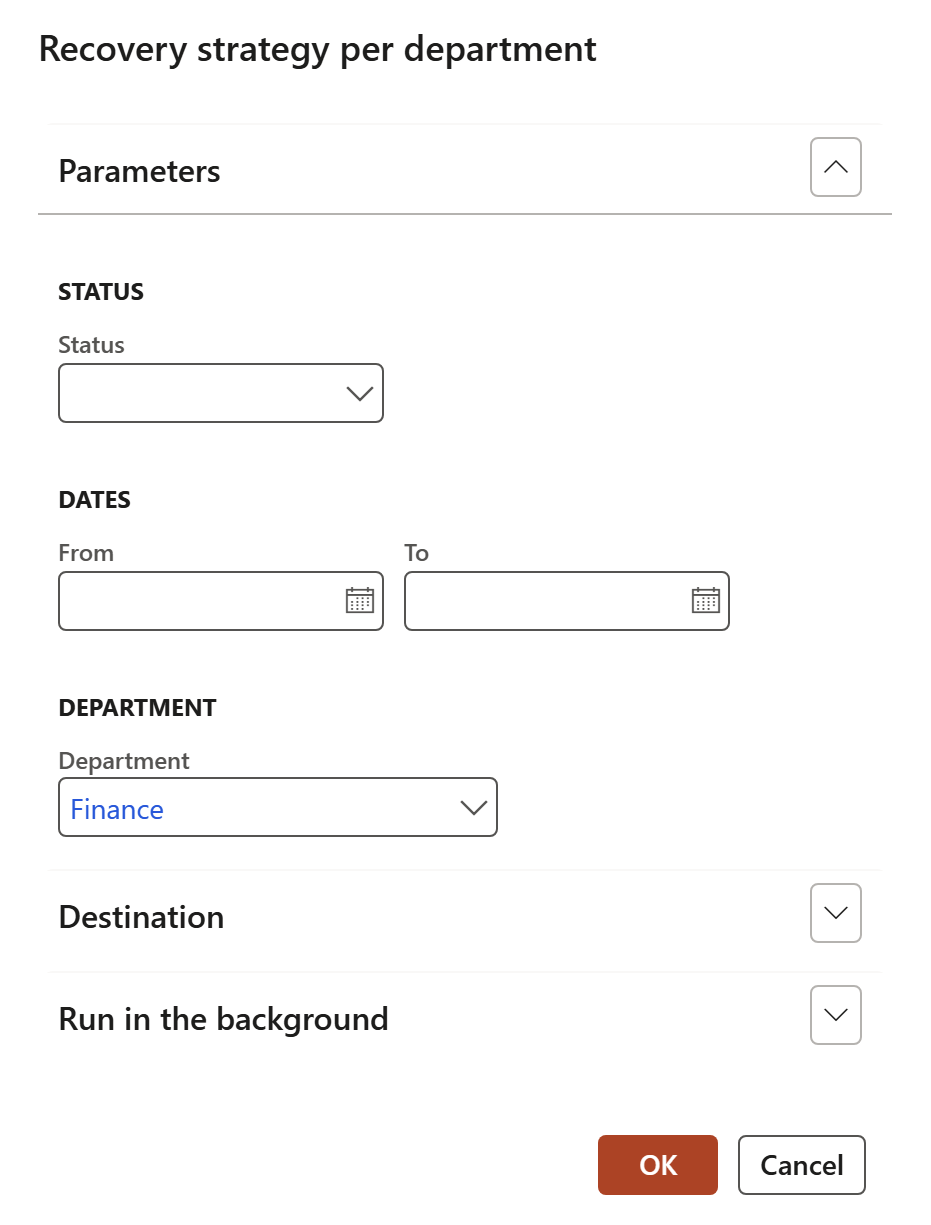Click the Run in the background heading
Screen dimensions: 931x1225
click(224, 1019)
